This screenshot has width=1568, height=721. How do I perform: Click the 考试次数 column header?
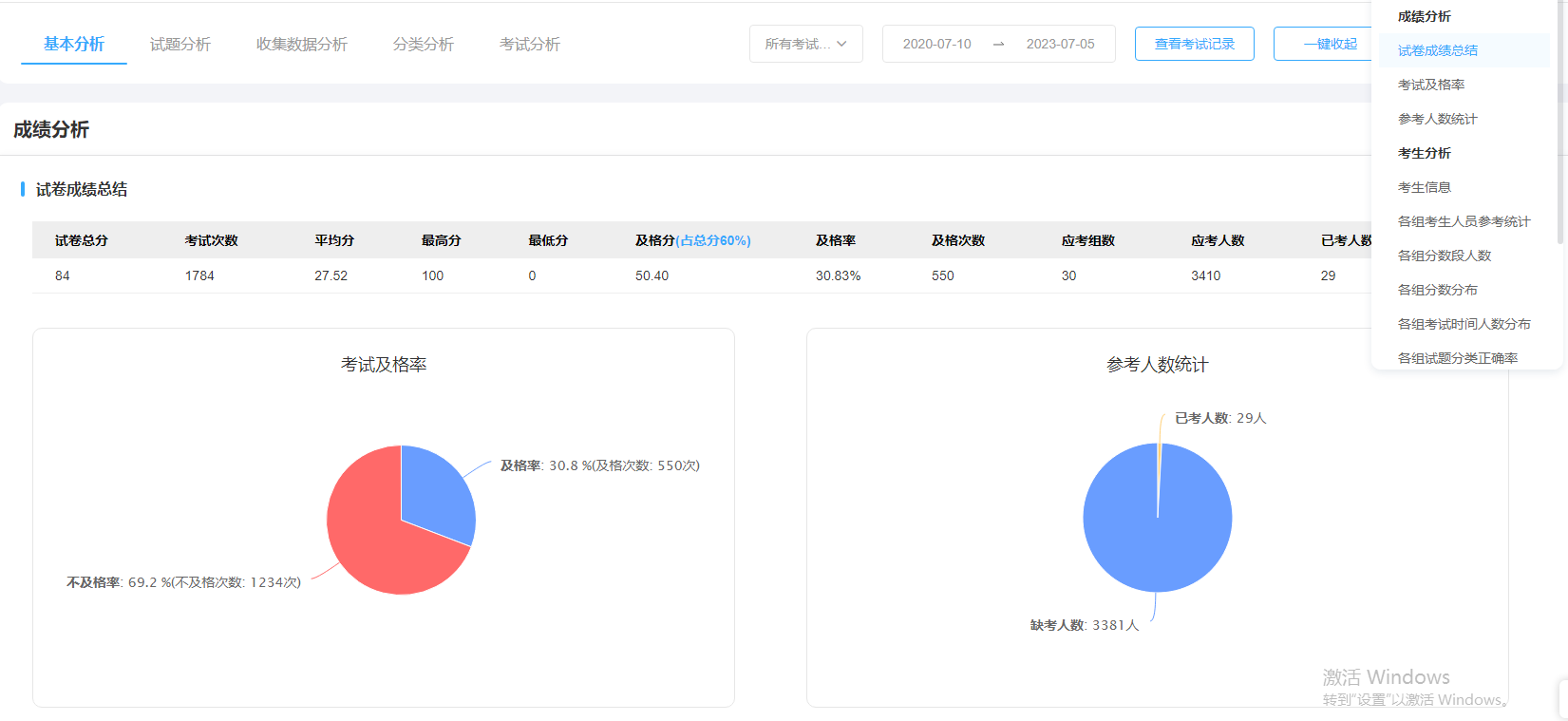coord(212,240)
